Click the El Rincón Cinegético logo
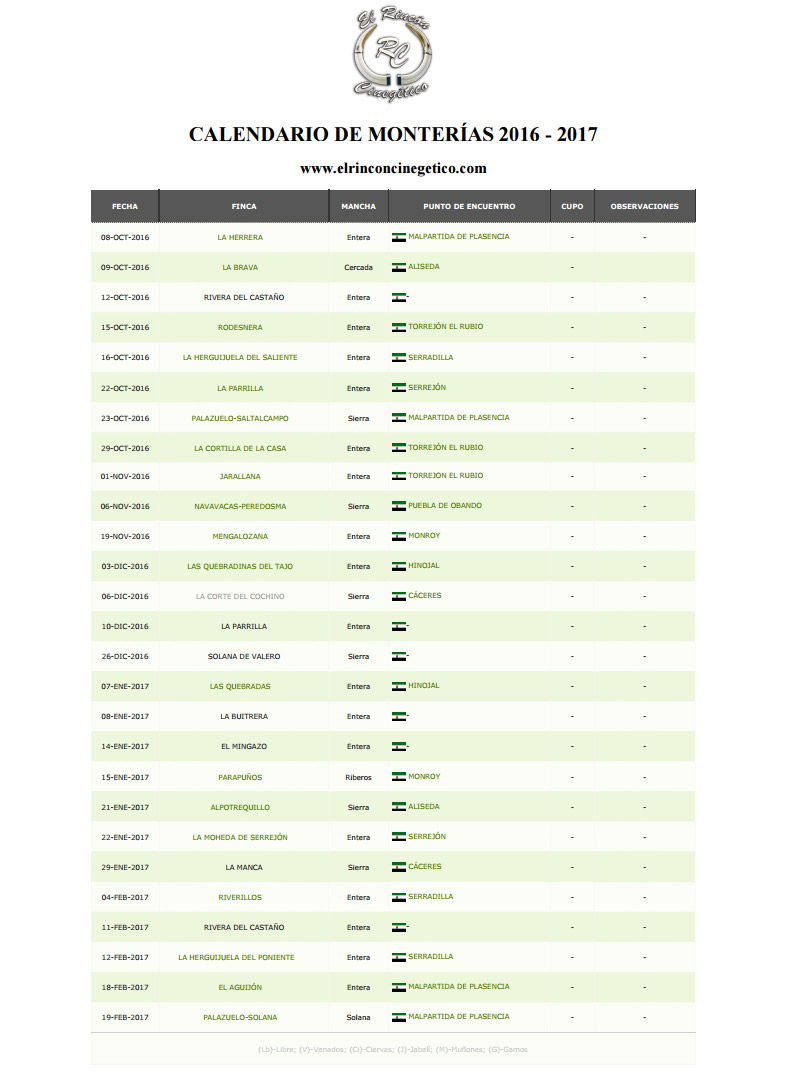Screen dimensions: 786x1090 [x=393, y=55]
